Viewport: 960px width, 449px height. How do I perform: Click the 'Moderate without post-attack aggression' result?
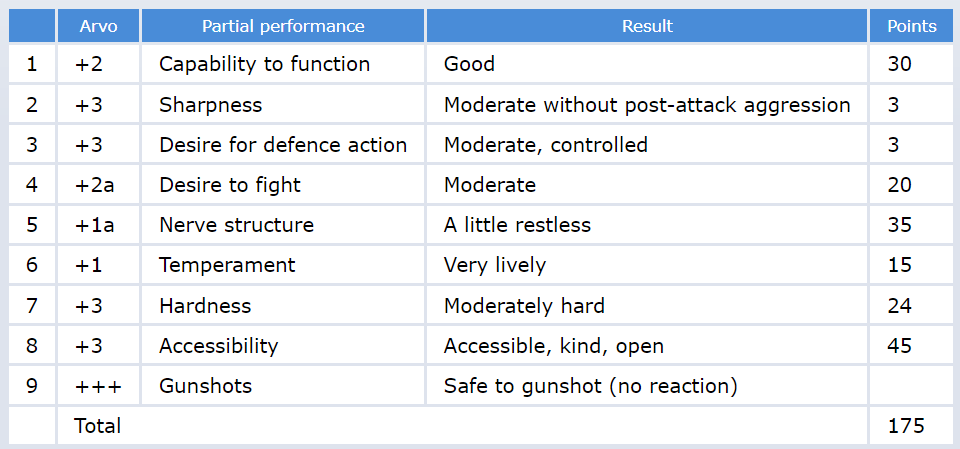(647, 105)
